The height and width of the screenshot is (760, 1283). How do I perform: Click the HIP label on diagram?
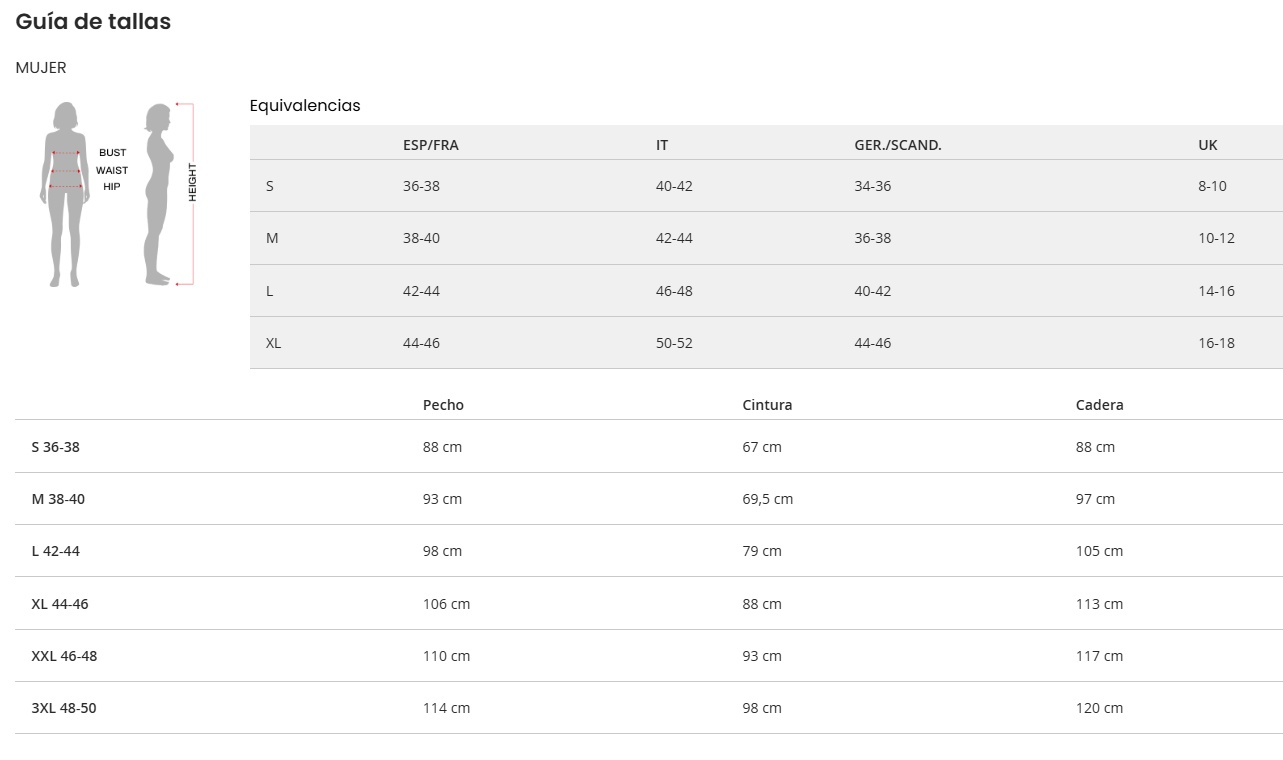click(x=112, y=187)
